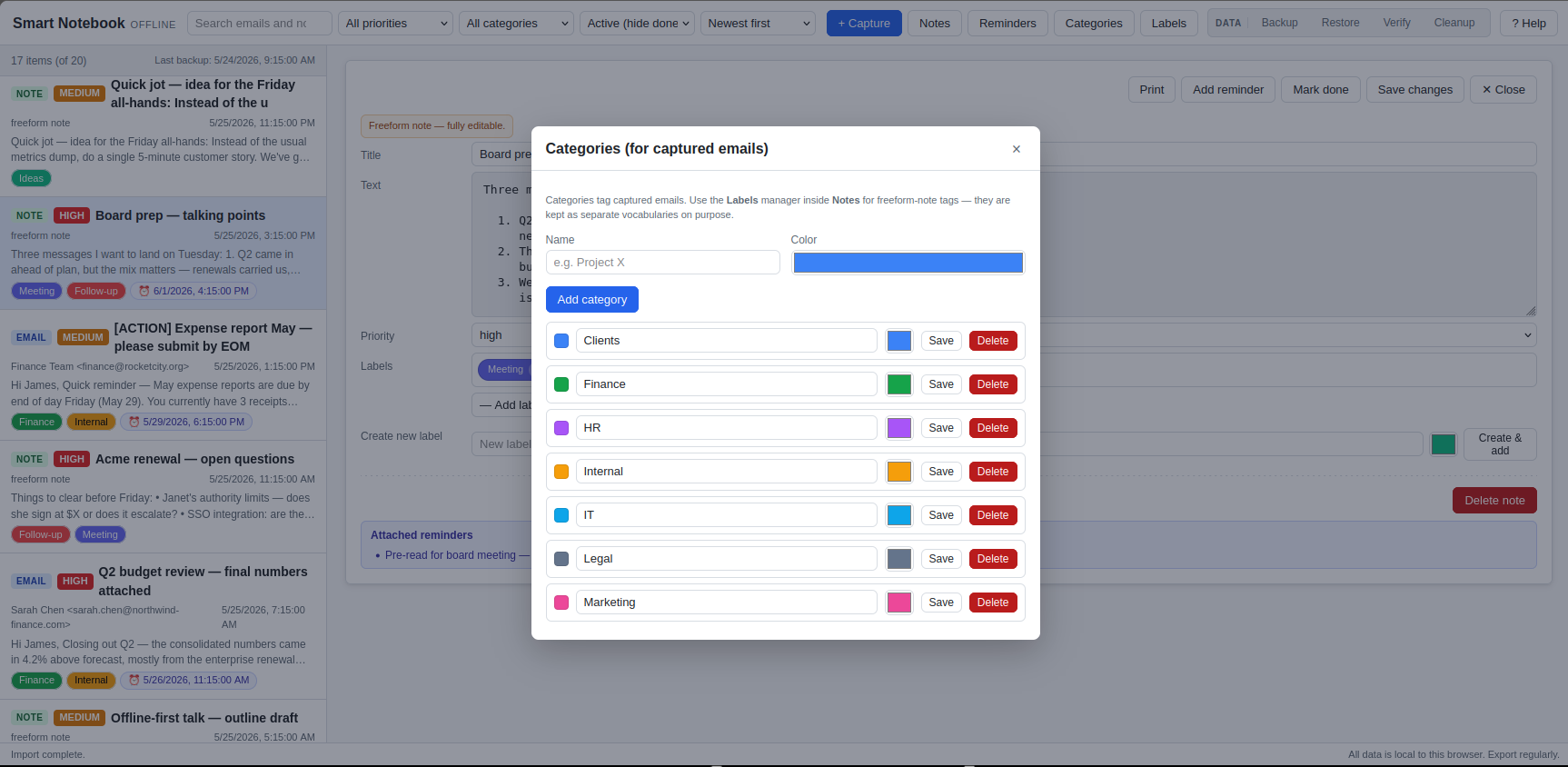This screenshot has height=767, width=1568.
Task: Open the Labels tab in the toolbar
Action: [1169, 24]
